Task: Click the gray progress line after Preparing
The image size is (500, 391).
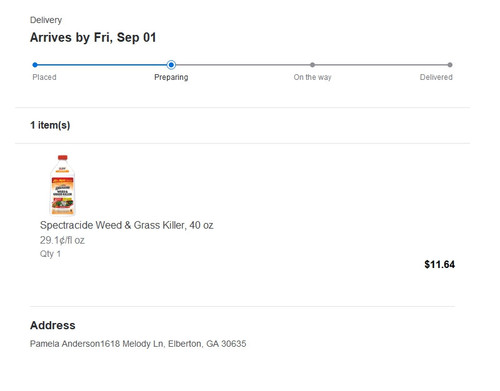Action: pyautogui.click(x=243, y=65)
